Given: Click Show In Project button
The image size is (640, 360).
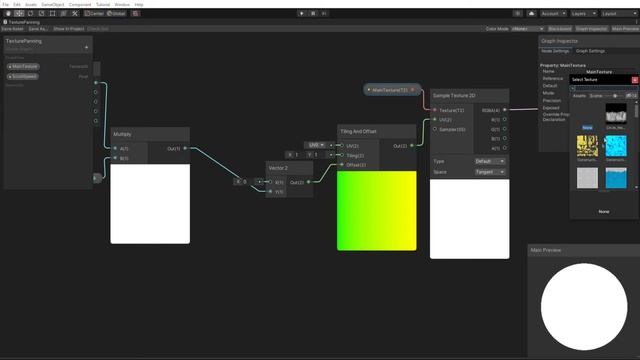Looking at the screenshot, I should tap(69, 29).
